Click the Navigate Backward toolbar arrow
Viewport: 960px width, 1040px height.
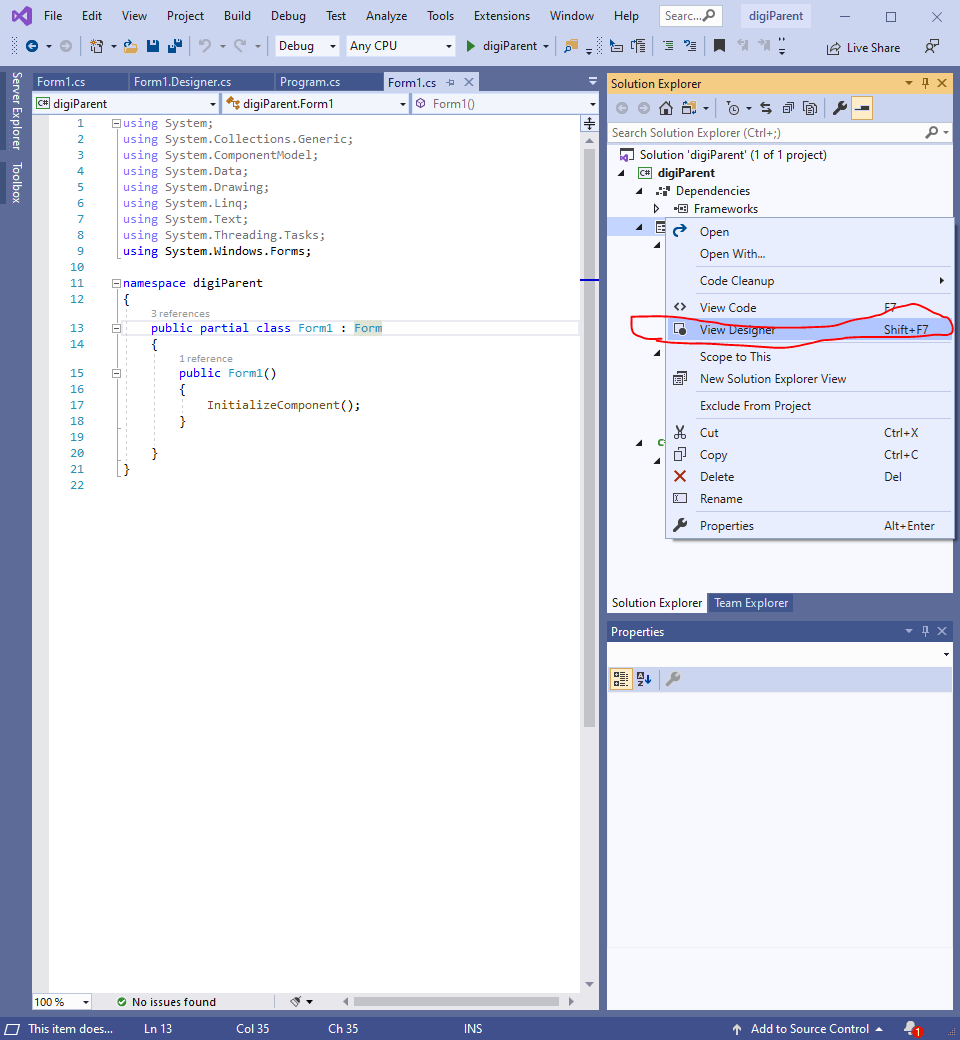pyautogui.click(x=31, y=46)
